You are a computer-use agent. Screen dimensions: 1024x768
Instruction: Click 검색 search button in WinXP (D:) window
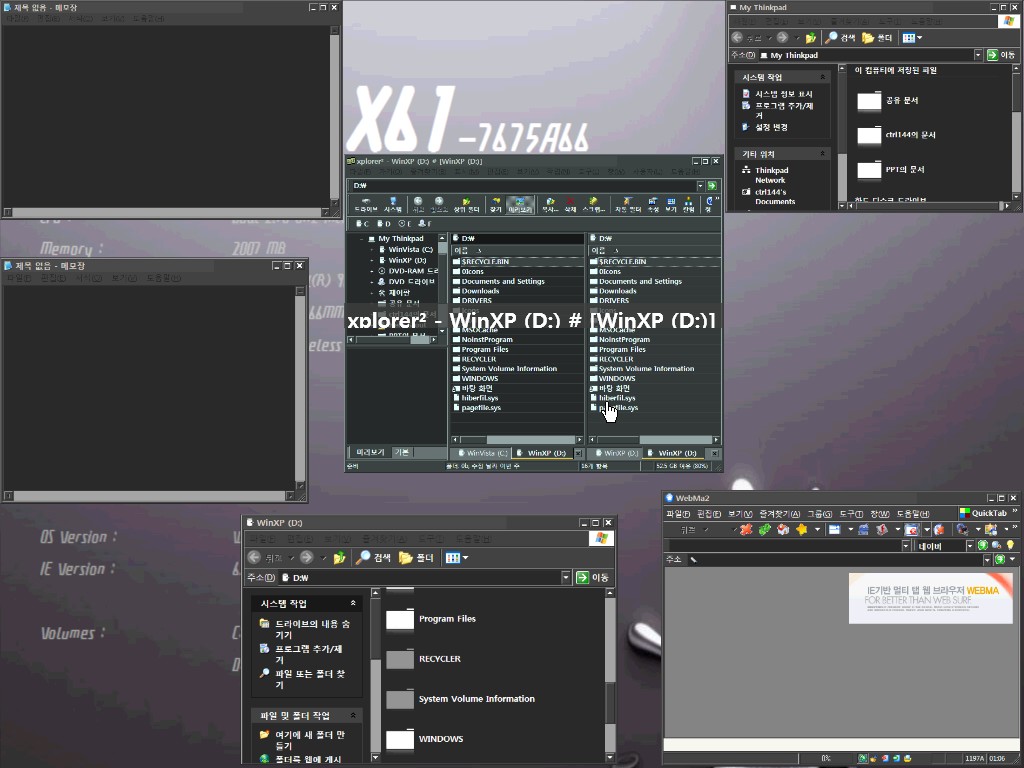tap(374, 558)
